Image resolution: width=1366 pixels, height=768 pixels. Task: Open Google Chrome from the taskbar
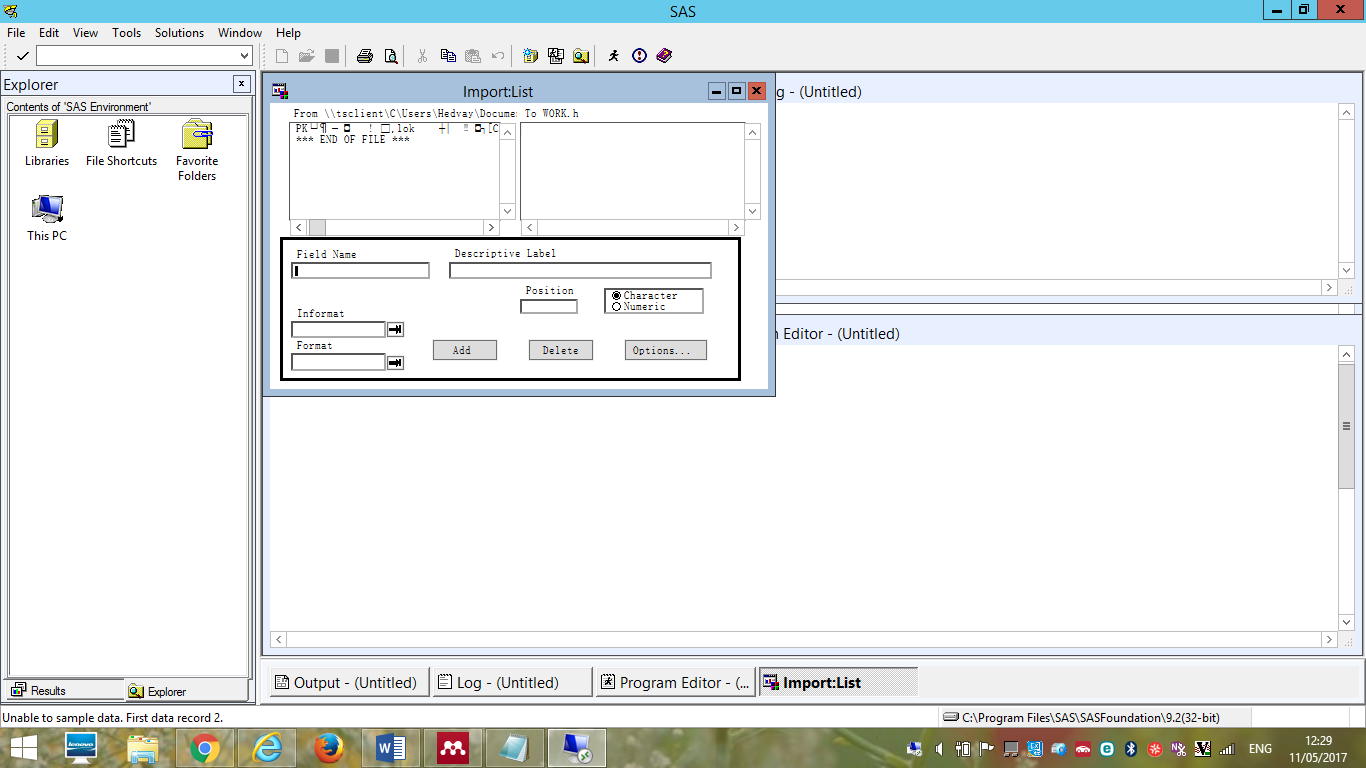click(x=205, y=748)
